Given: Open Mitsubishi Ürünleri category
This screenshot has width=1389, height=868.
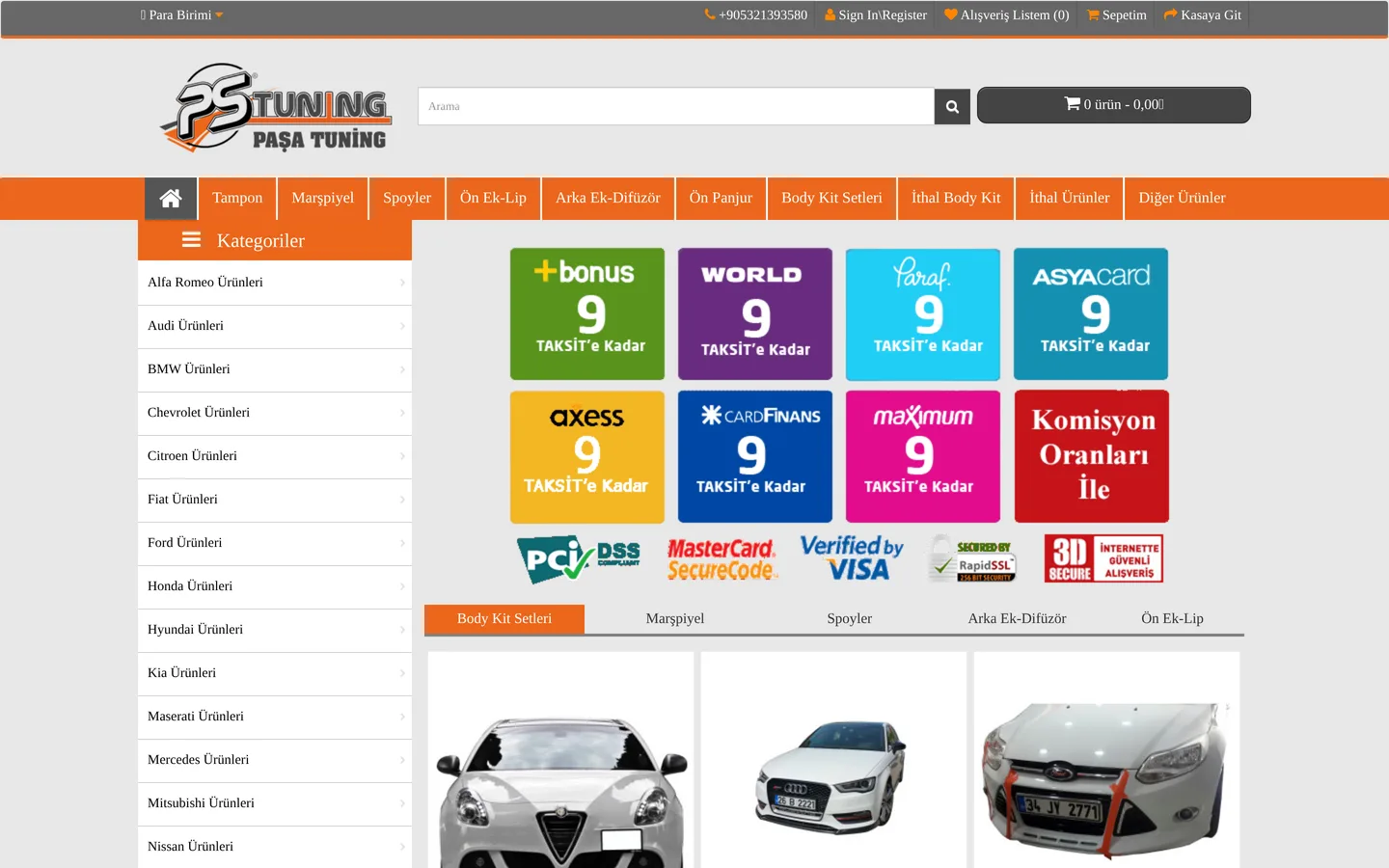Looking at the screenshot, I should 275,803.
